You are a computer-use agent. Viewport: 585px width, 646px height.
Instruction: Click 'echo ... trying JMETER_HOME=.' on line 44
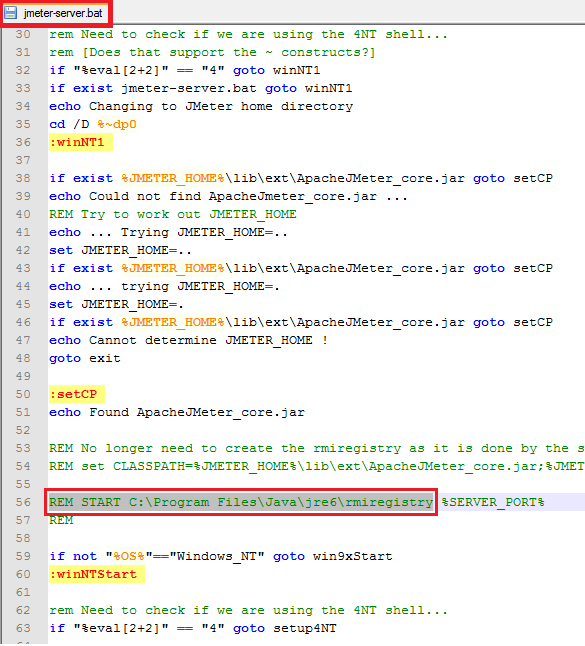pos(164,286)
